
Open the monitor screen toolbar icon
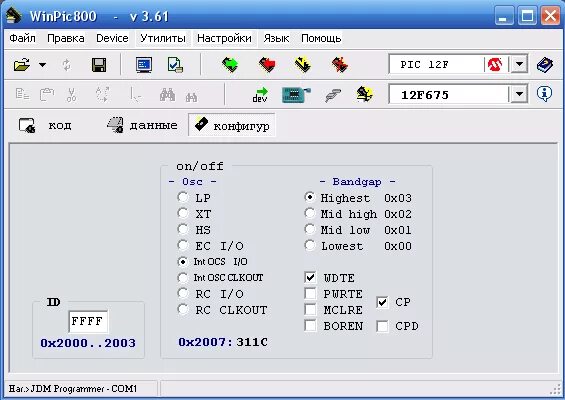144,65
